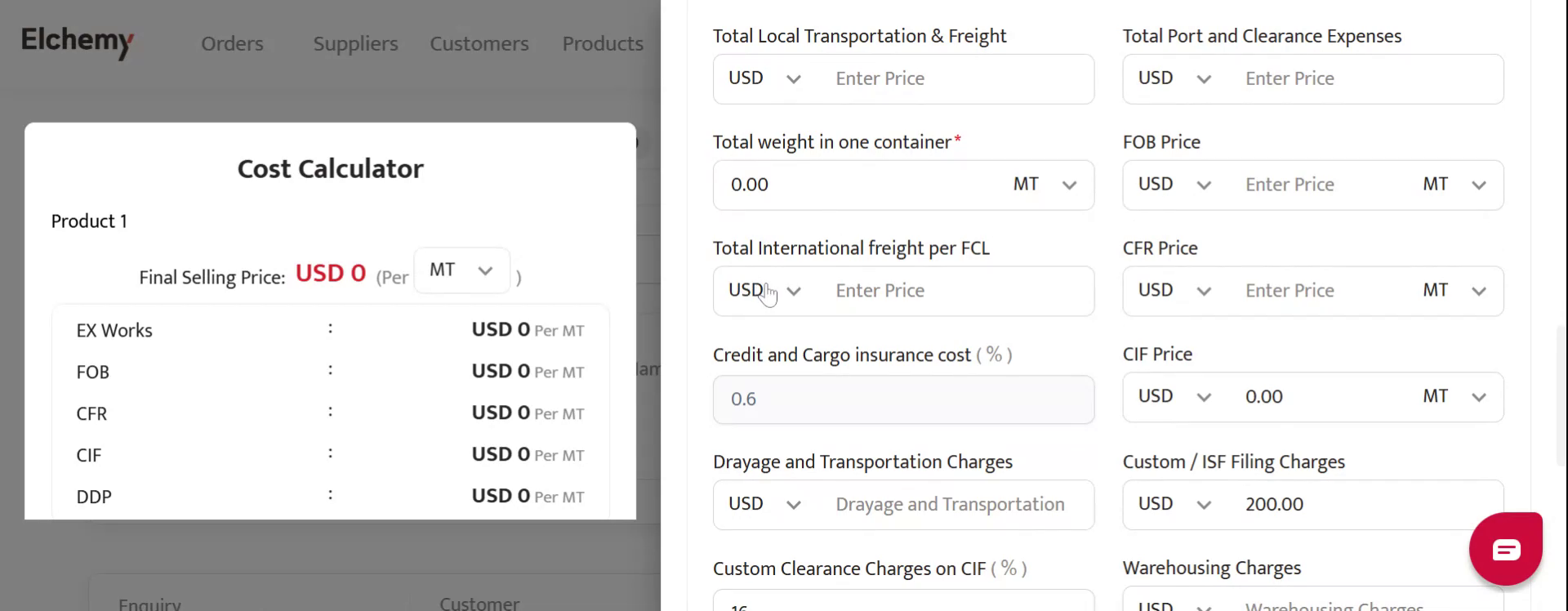Expand Final Selling Price unit dropdown

point(461,270)
